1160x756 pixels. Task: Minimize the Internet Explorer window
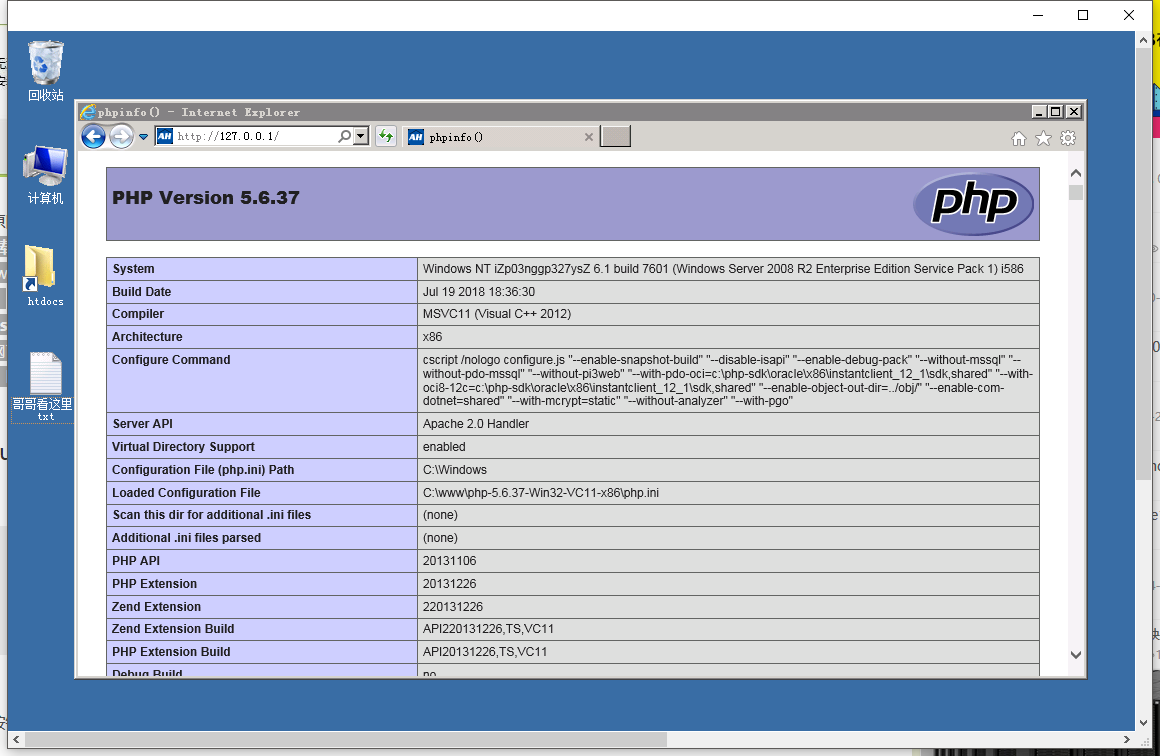tap(1039, 112)
